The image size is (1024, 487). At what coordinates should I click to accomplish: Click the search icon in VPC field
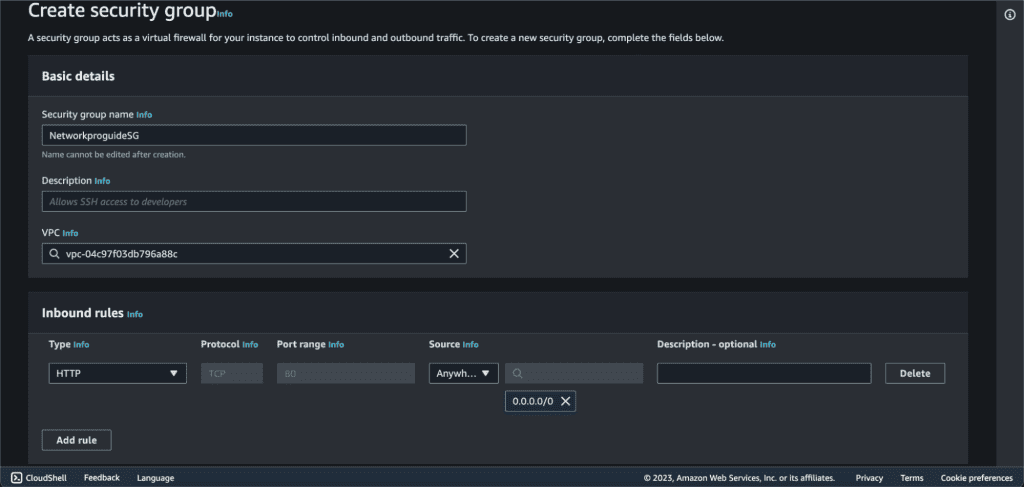click(x=54, y=253)
